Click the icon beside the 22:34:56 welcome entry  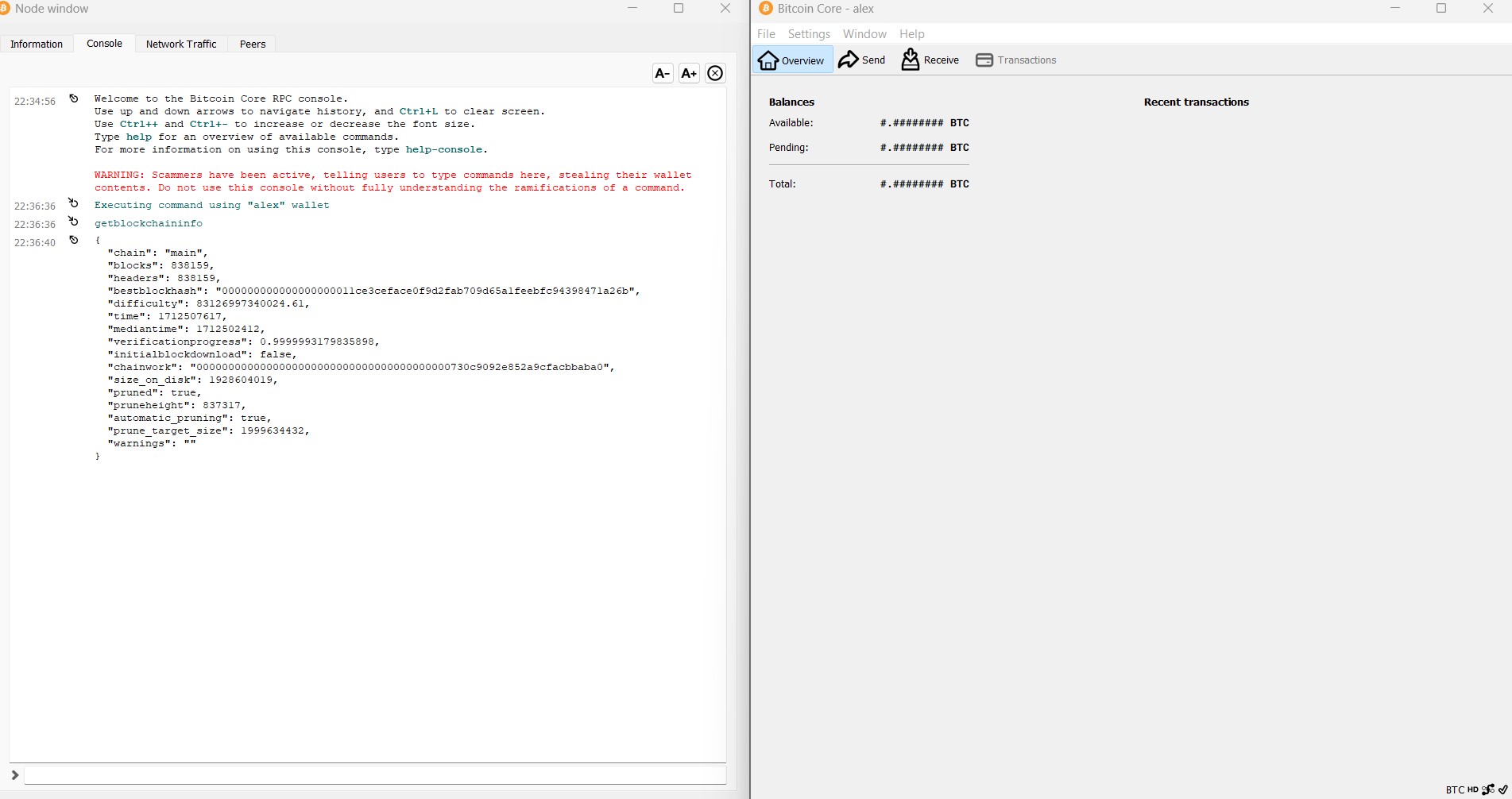[x=74, y=98]
